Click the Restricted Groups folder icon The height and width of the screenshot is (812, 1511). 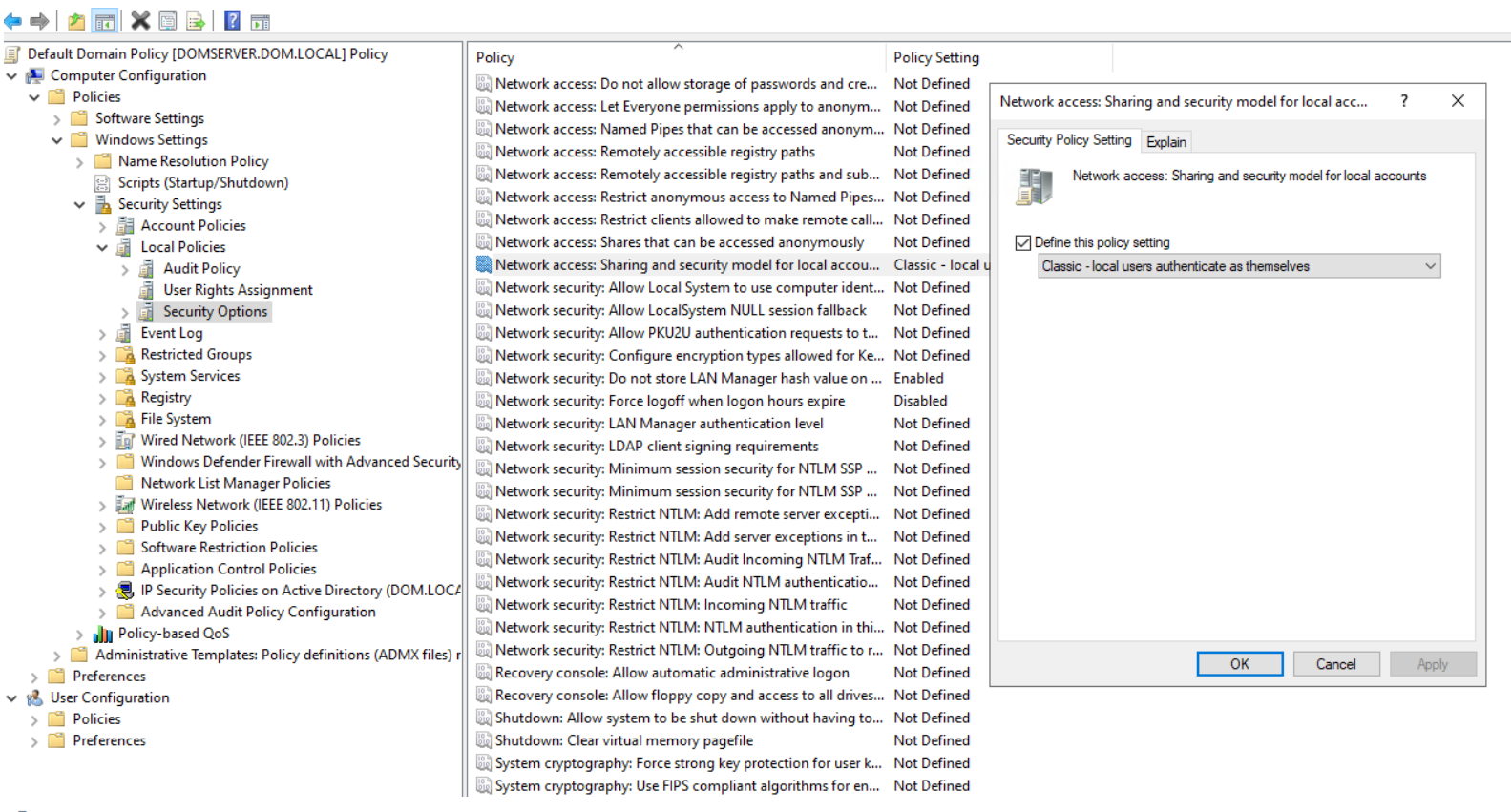(x=125, y=354)
